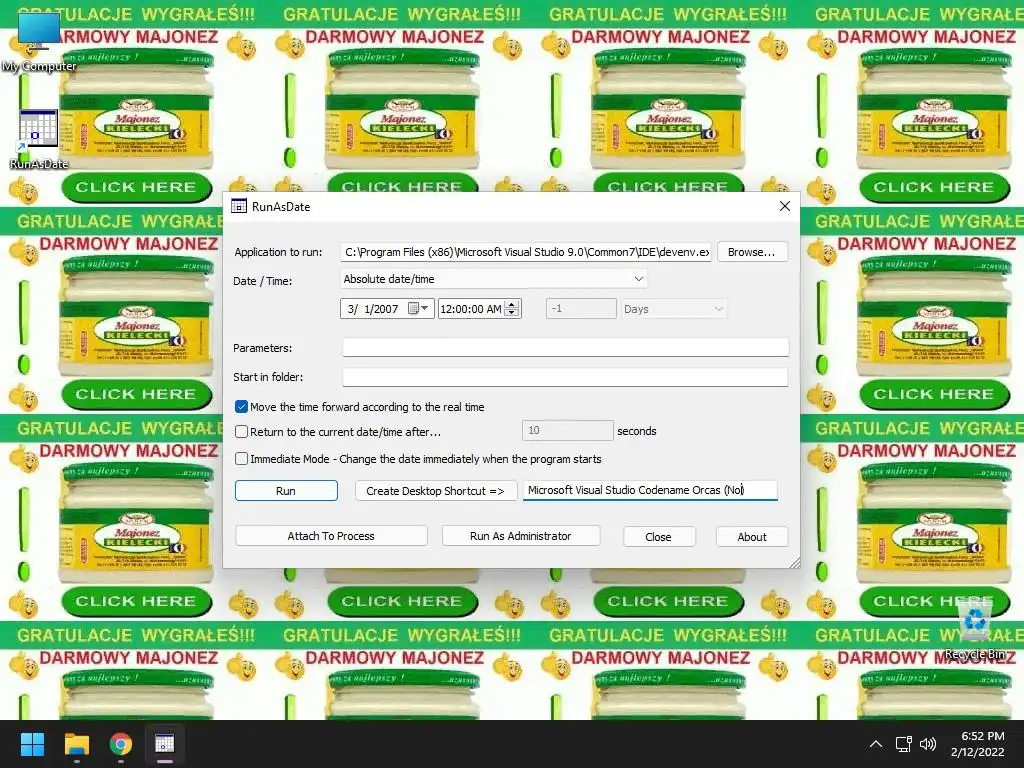The width and height of the screenshot is (1024, 768).
Task: Open the Windows Start menu
Action: coord(32,744)
